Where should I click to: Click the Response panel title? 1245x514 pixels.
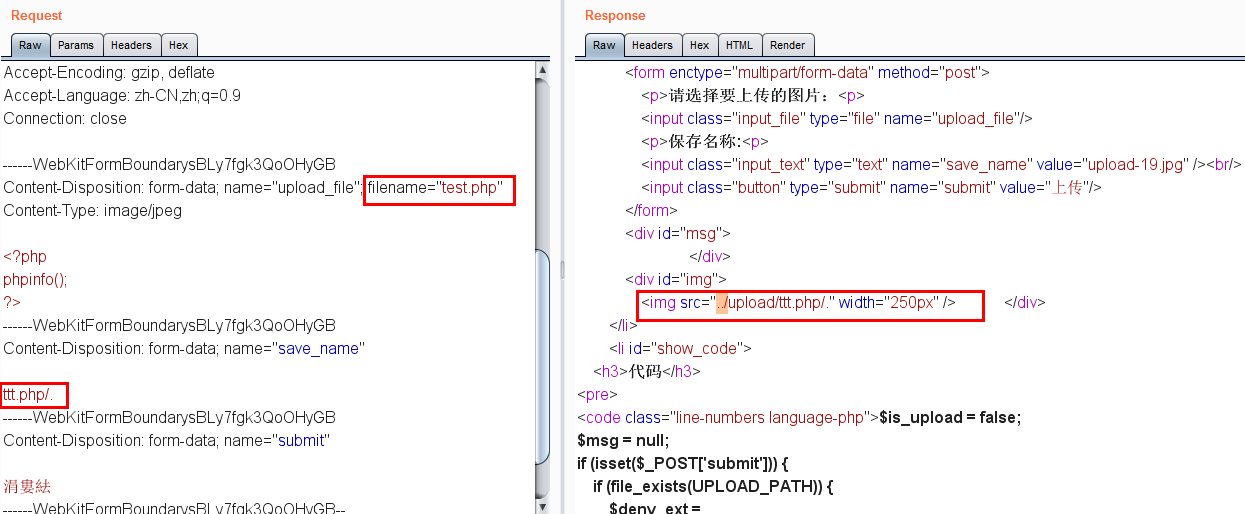(615, 15)
